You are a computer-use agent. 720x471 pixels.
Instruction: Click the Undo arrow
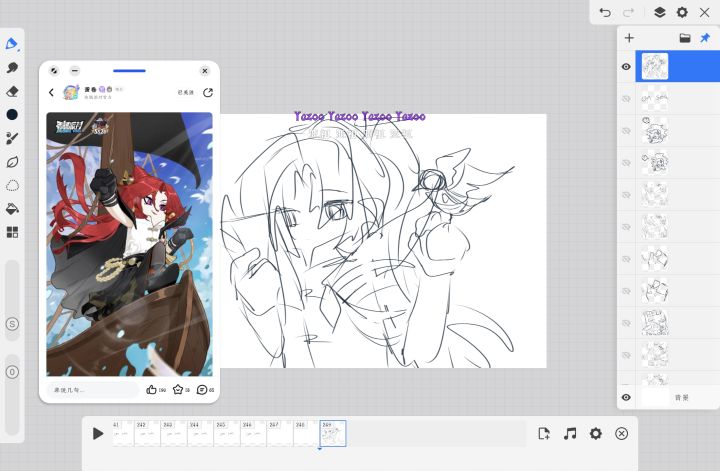click(x=605, y=12)
